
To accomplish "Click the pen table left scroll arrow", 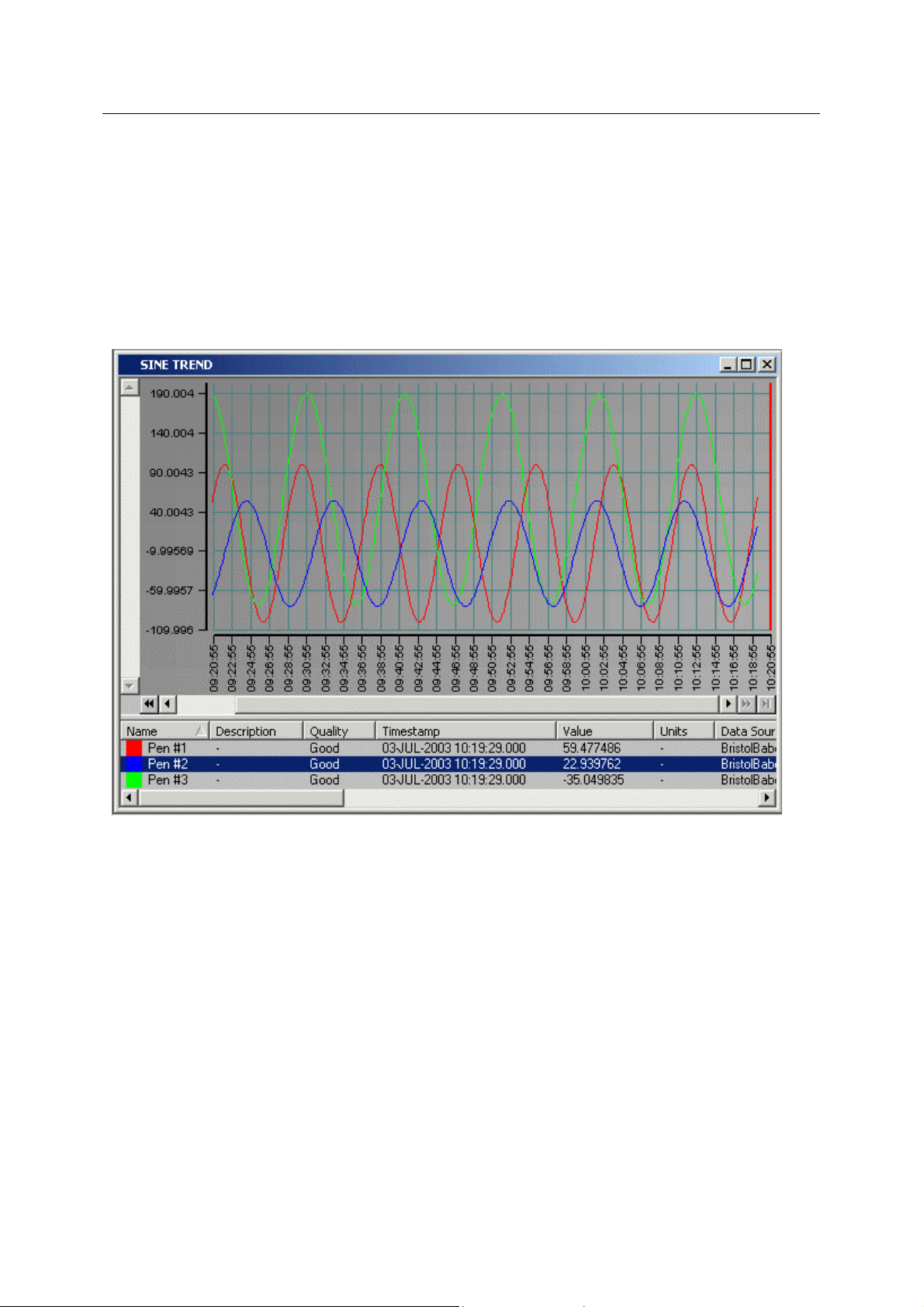I will [130, 797].
